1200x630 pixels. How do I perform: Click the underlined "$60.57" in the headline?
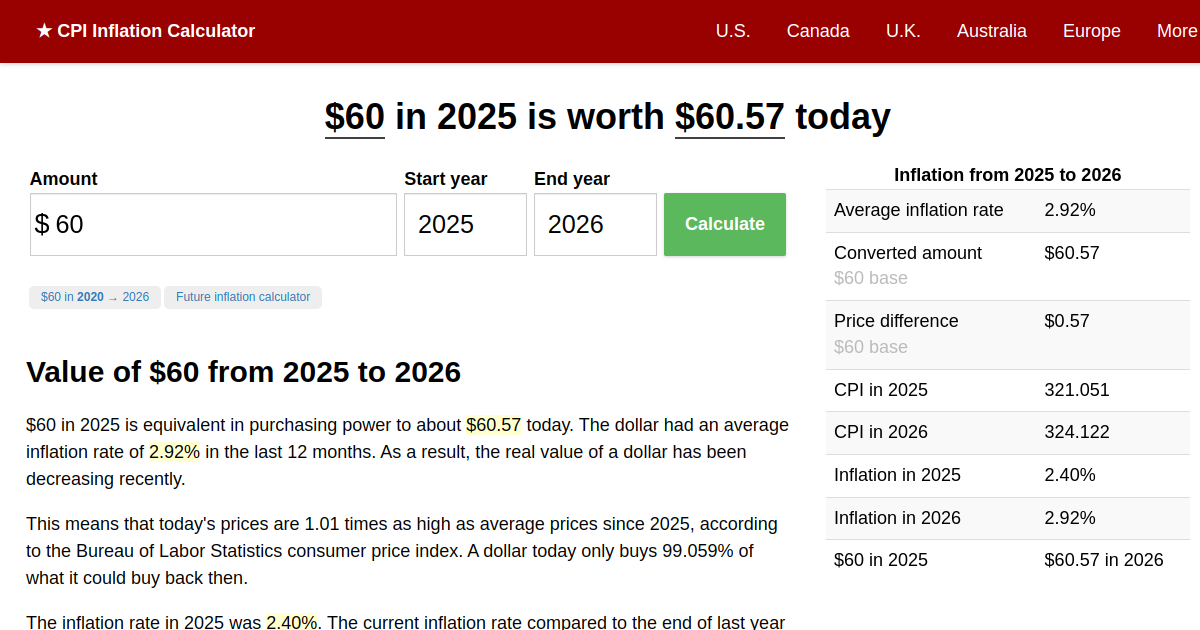point(729,117)
